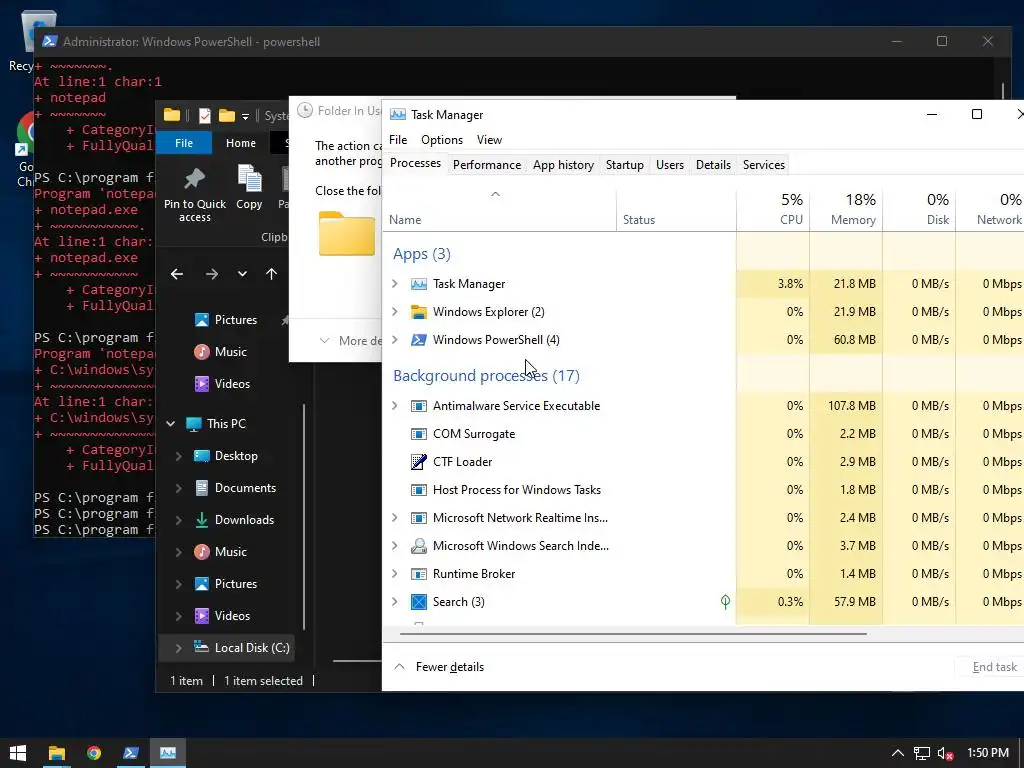Click the Runtime Broker process icon
This screenshot has height=768, width=1024.
tap(419, 574)
